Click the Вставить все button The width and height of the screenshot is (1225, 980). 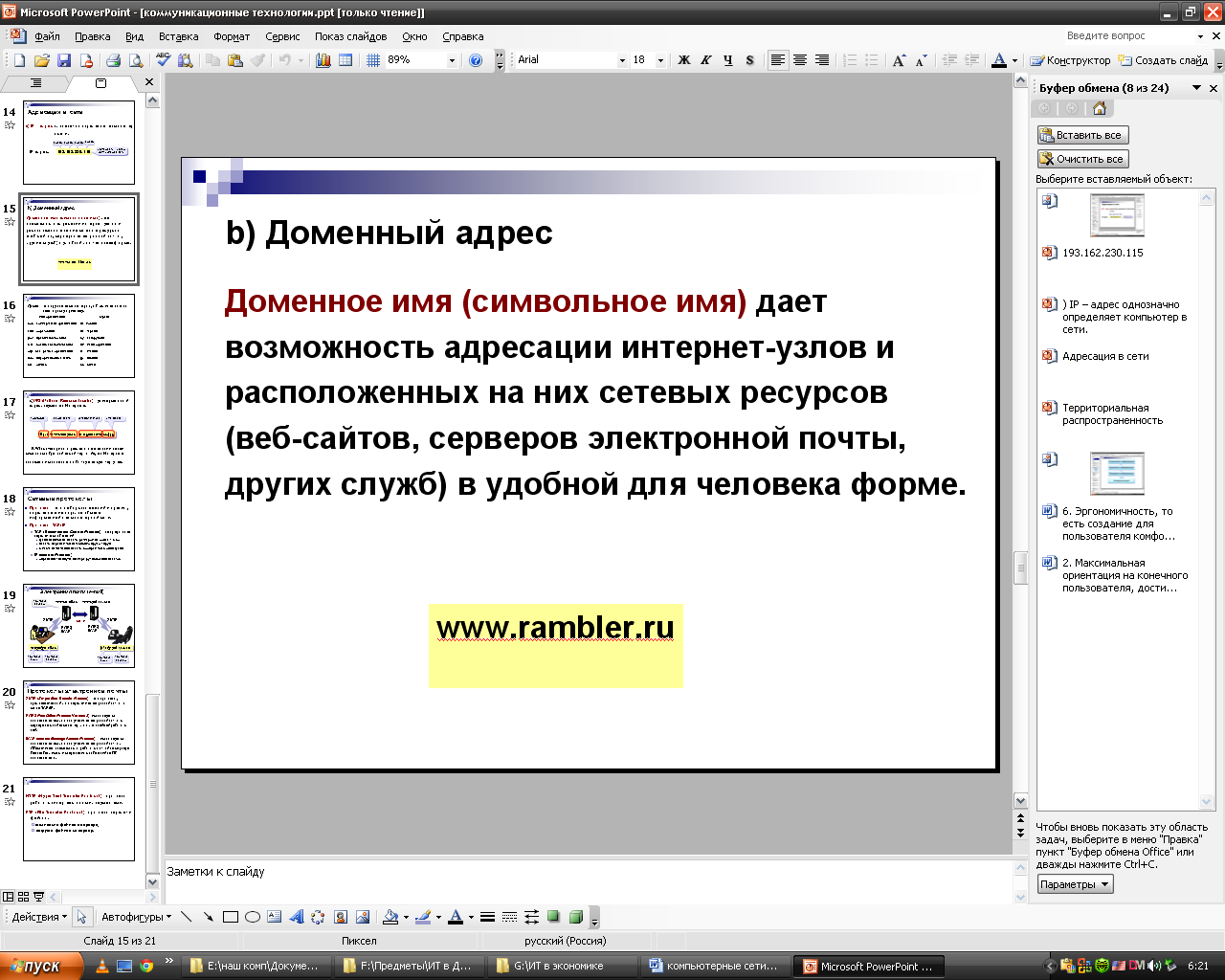pyautogui.click(x=1082, y=135)
